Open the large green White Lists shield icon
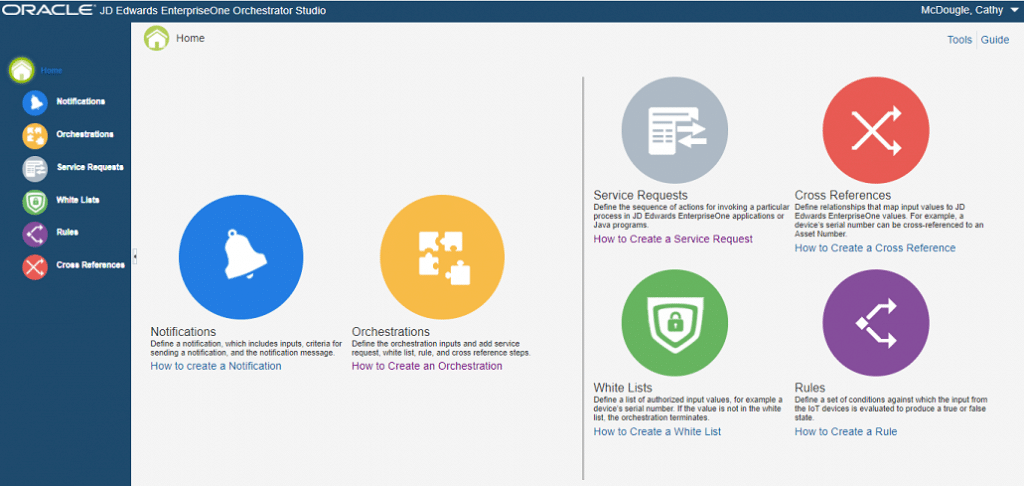1024x486 pixels. click(x=675, y=323)
